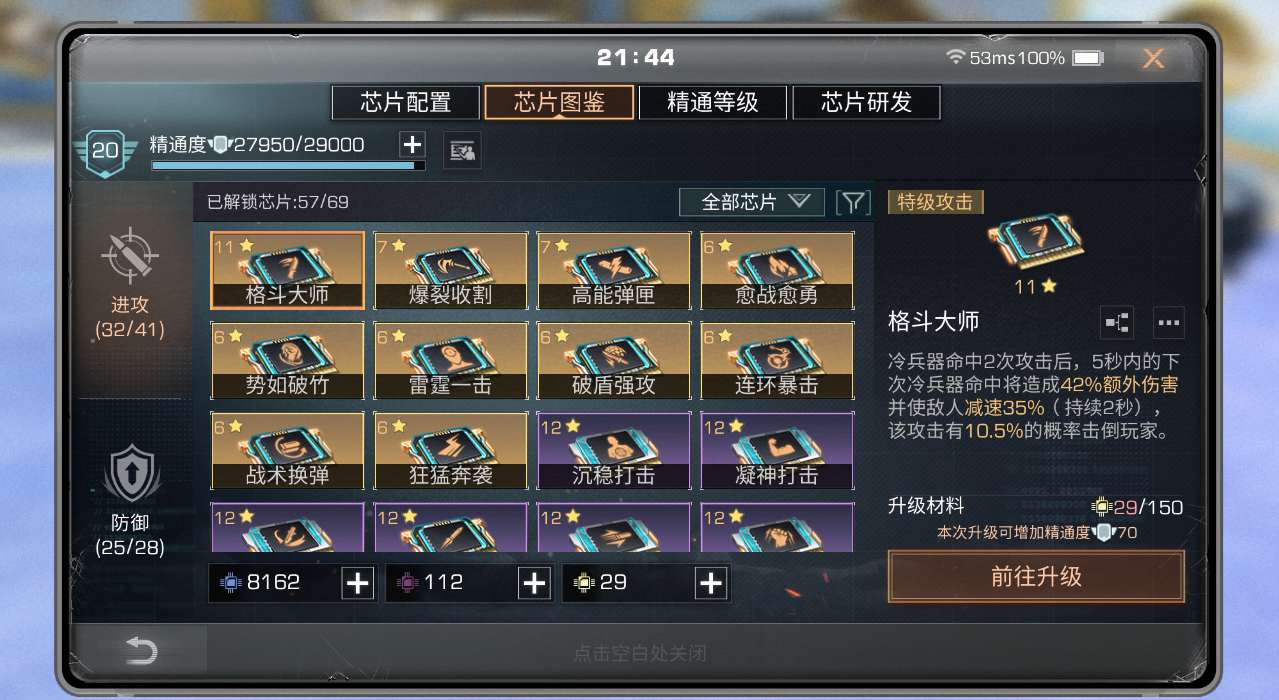Open the 芯片研发 tab

click(866, 102)
